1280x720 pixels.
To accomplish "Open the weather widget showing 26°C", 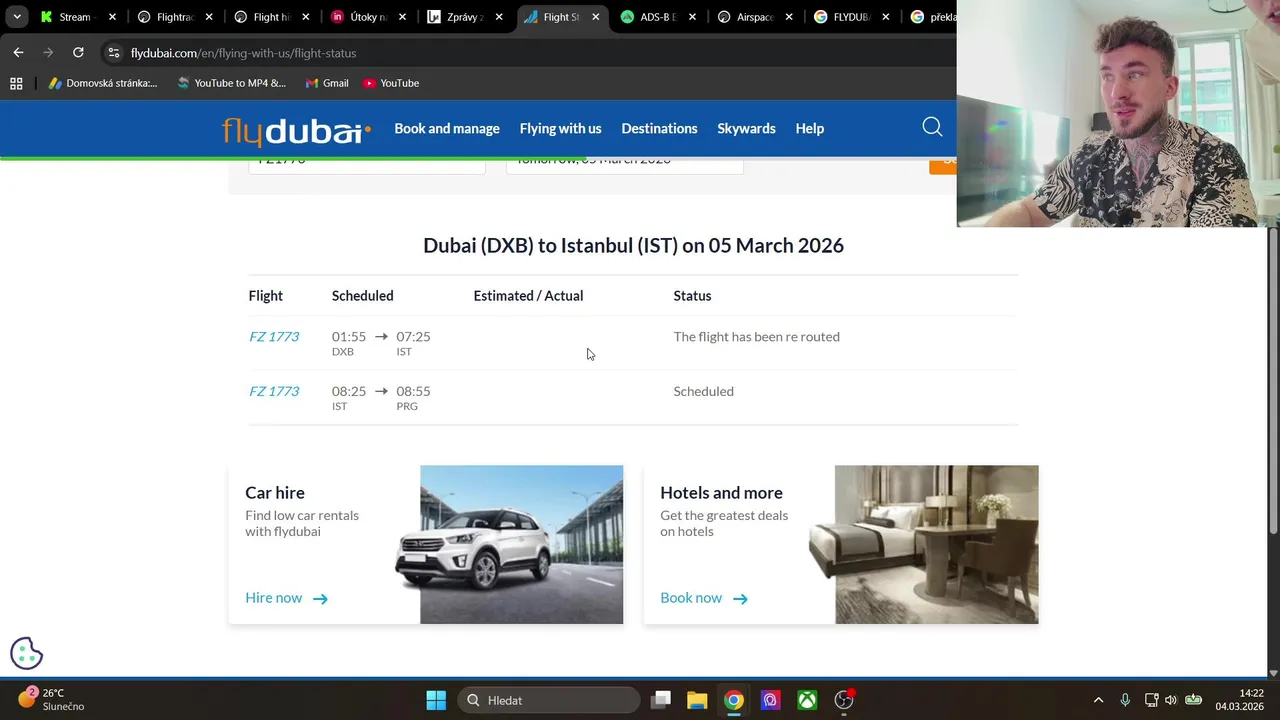I will pos(52,699).
